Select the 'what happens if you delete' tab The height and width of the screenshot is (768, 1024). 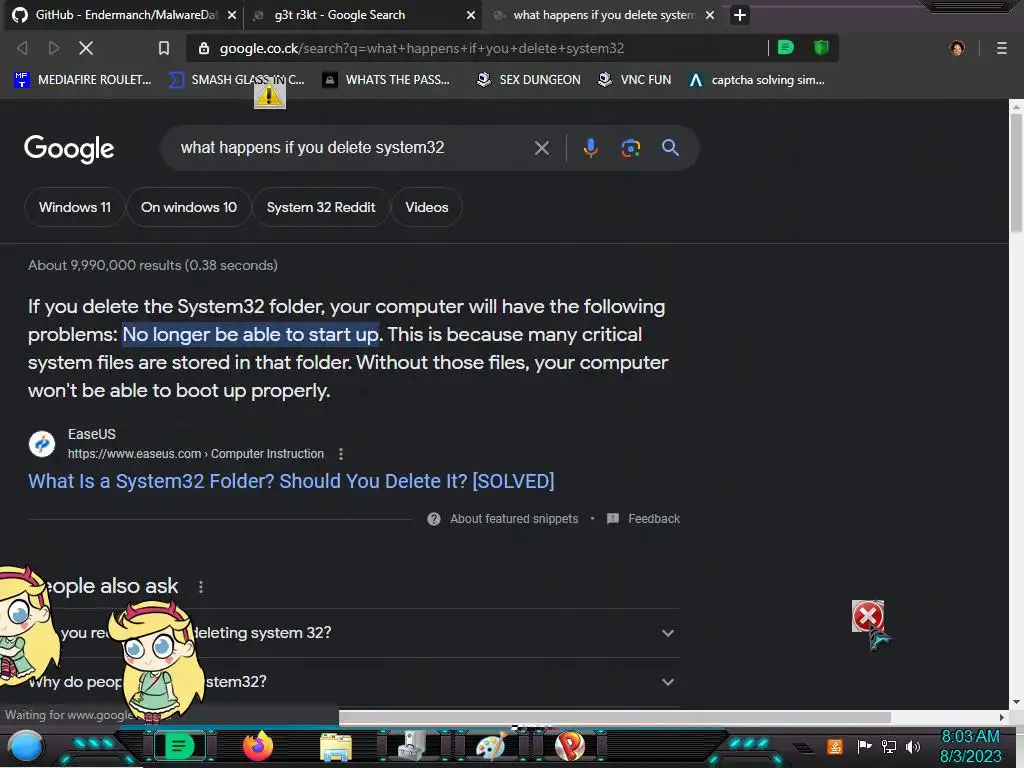point(603,15)
